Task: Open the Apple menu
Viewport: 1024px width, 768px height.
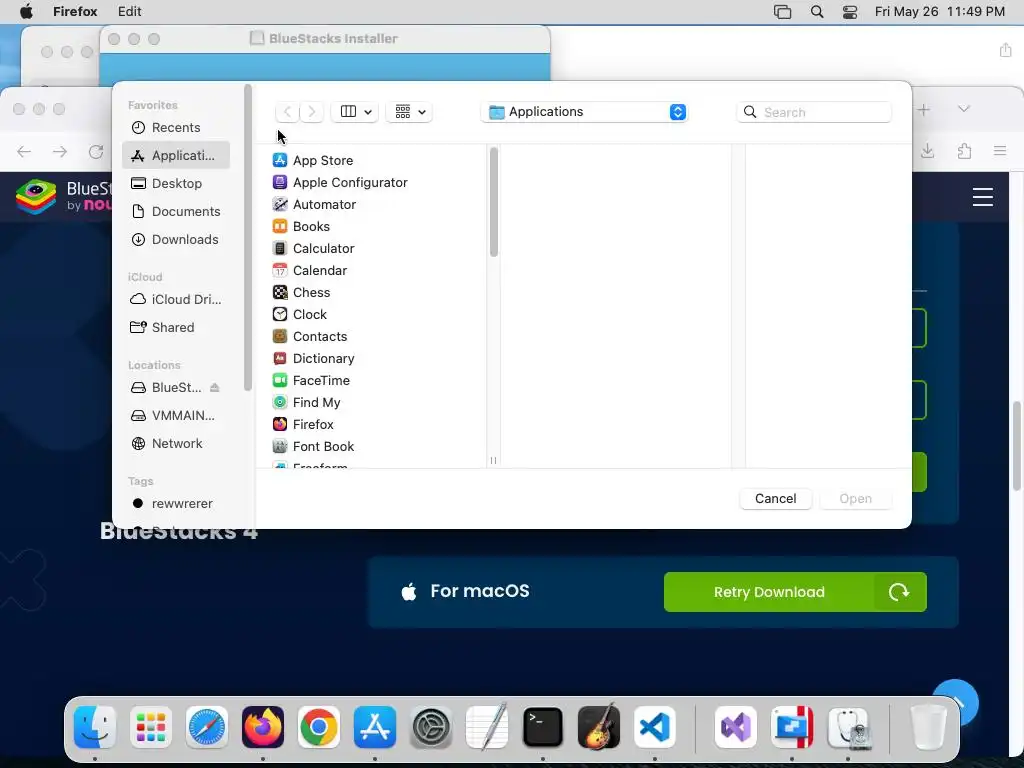Action: (x=26, y=12)
